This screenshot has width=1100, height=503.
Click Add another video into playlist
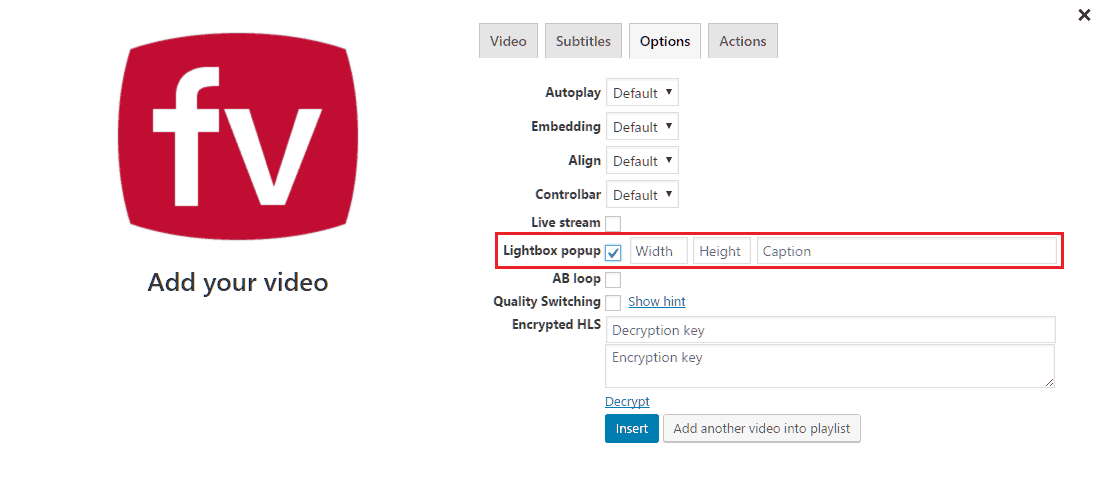761,429
